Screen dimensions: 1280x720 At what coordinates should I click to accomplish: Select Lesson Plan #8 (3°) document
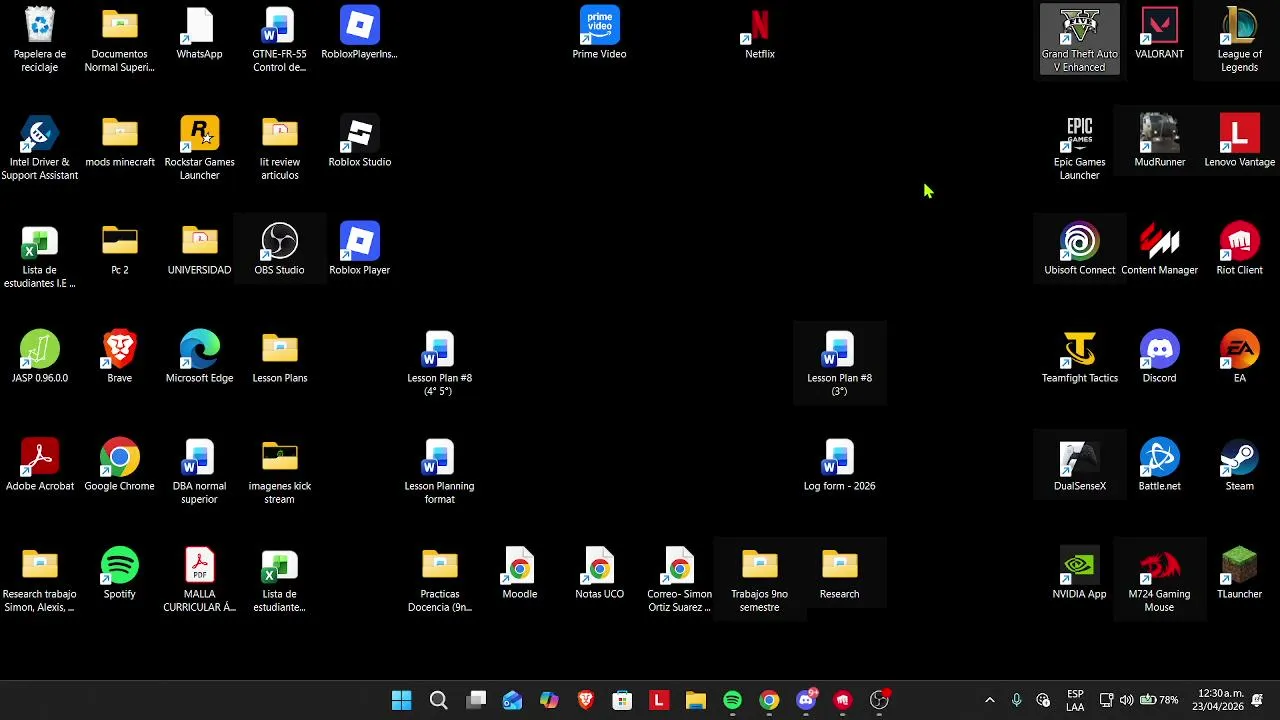click(840, 364)
